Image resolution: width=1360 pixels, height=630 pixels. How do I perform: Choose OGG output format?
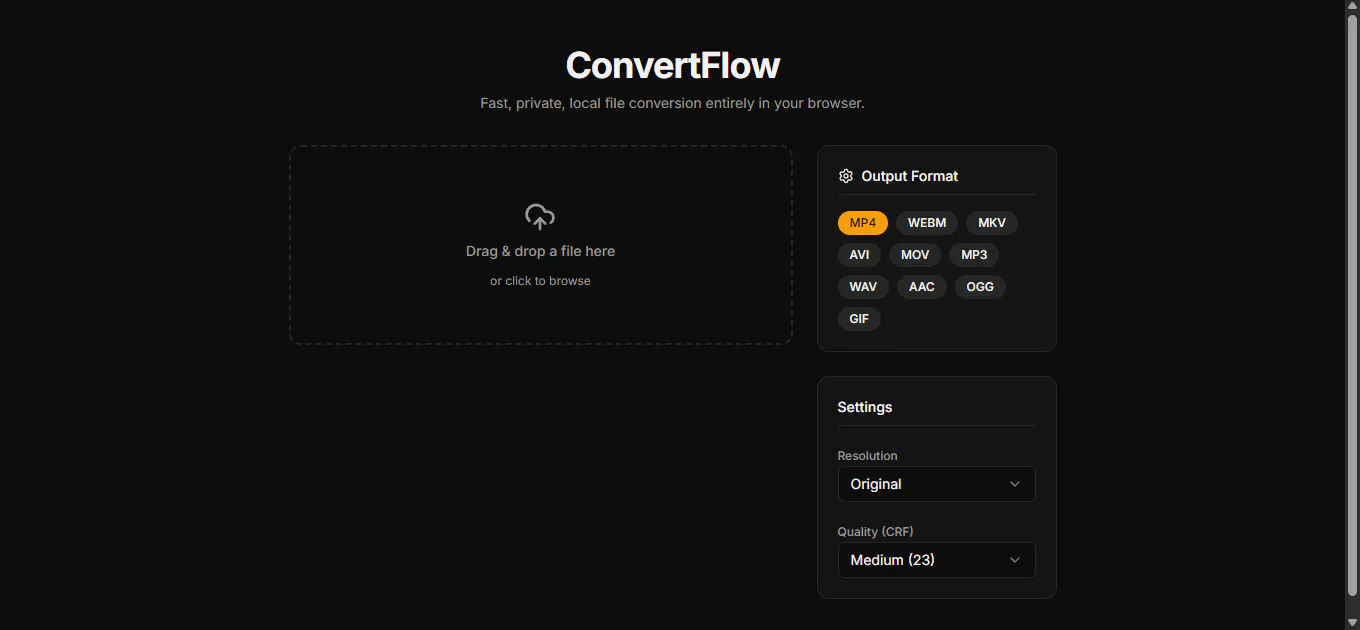tap(980, 287)
